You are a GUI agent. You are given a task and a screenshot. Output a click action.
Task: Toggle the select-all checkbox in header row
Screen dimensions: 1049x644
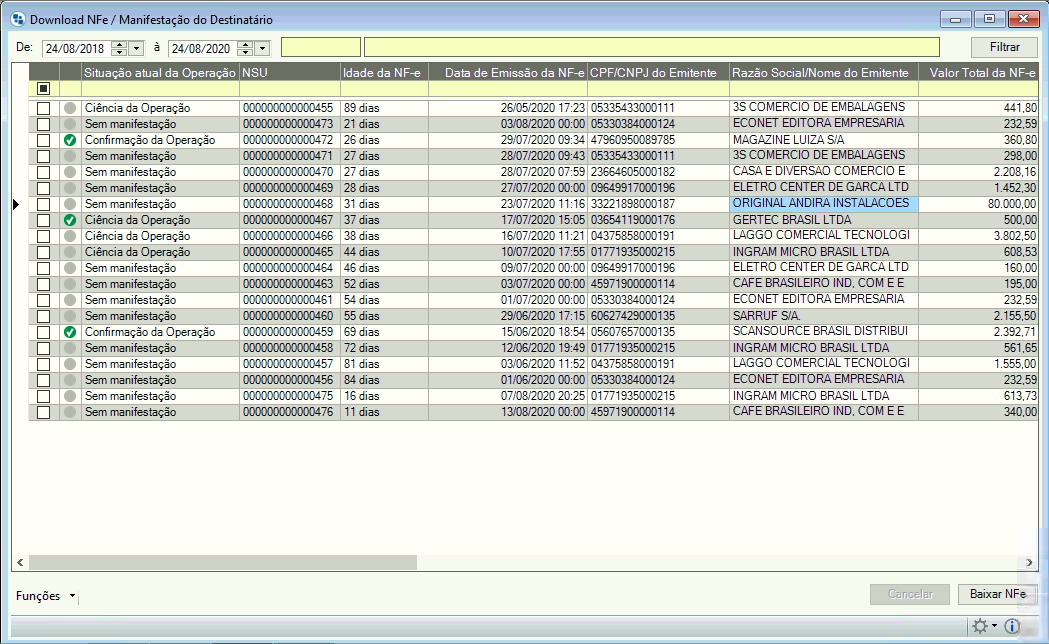tap(43, 89)
